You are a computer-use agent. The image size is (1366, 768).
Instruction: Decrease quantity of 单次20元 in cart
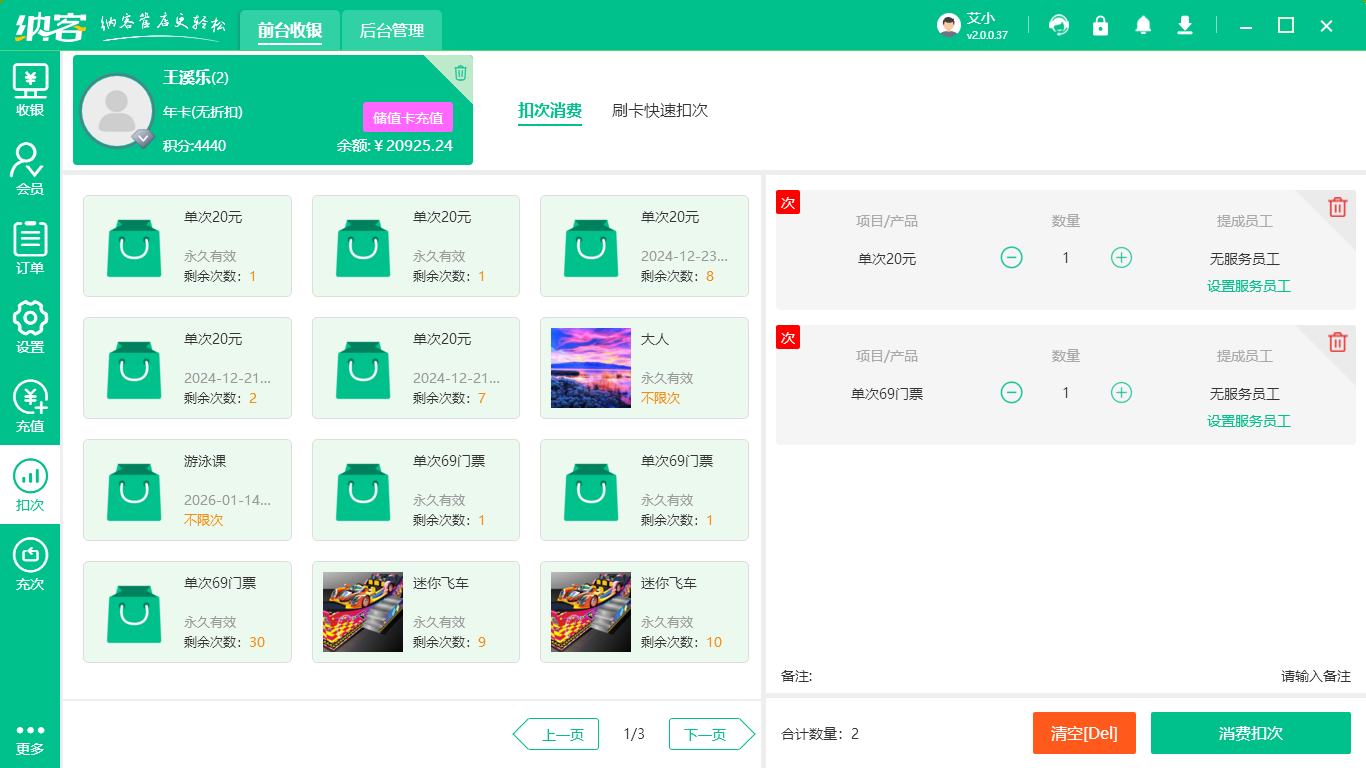click(x=1012, y=258)
